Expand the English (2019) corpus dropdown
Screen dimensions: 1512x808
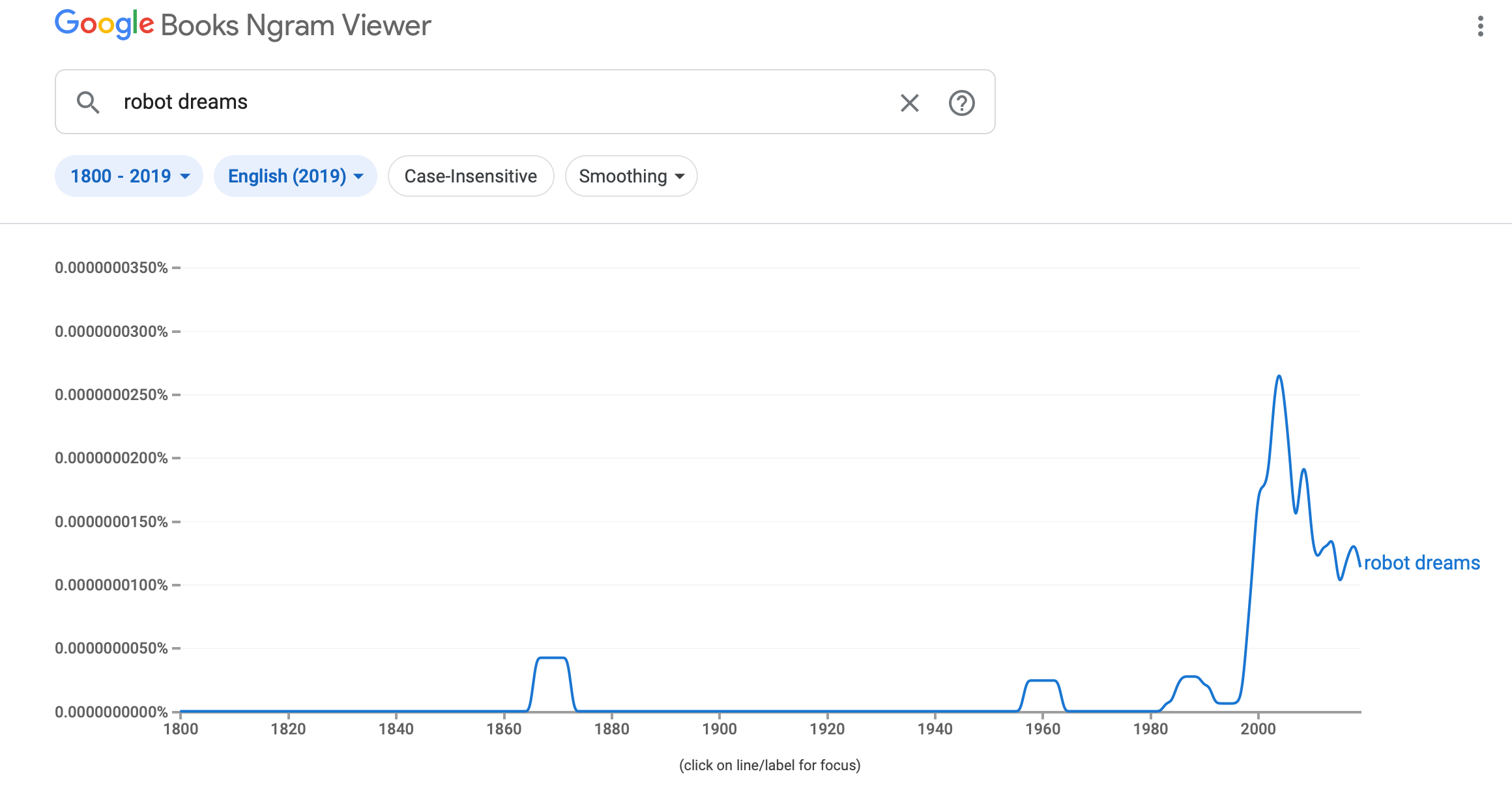tap(295, 176)
